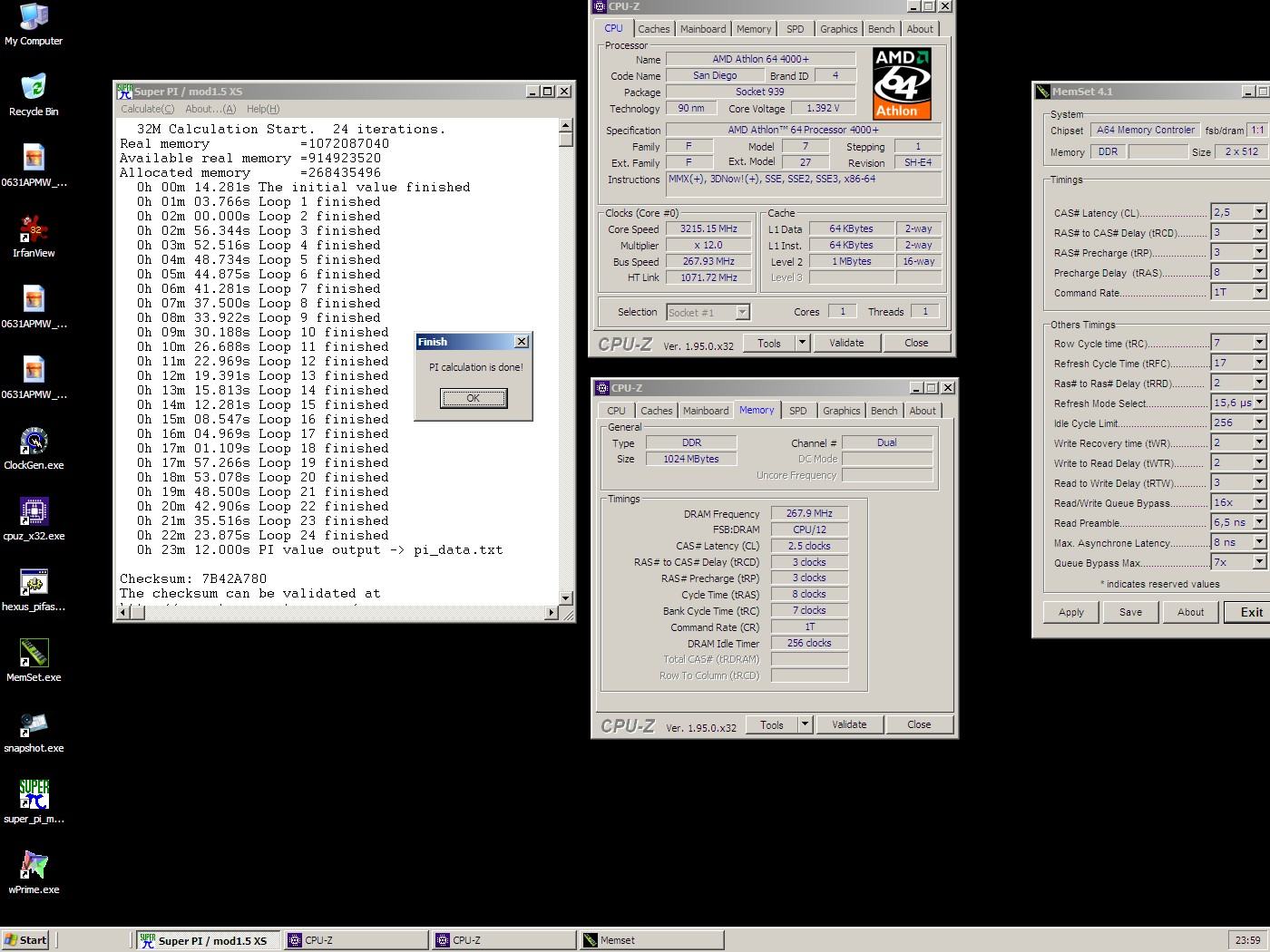Open the Recycle Bin icon

click(x=34, y=95)
